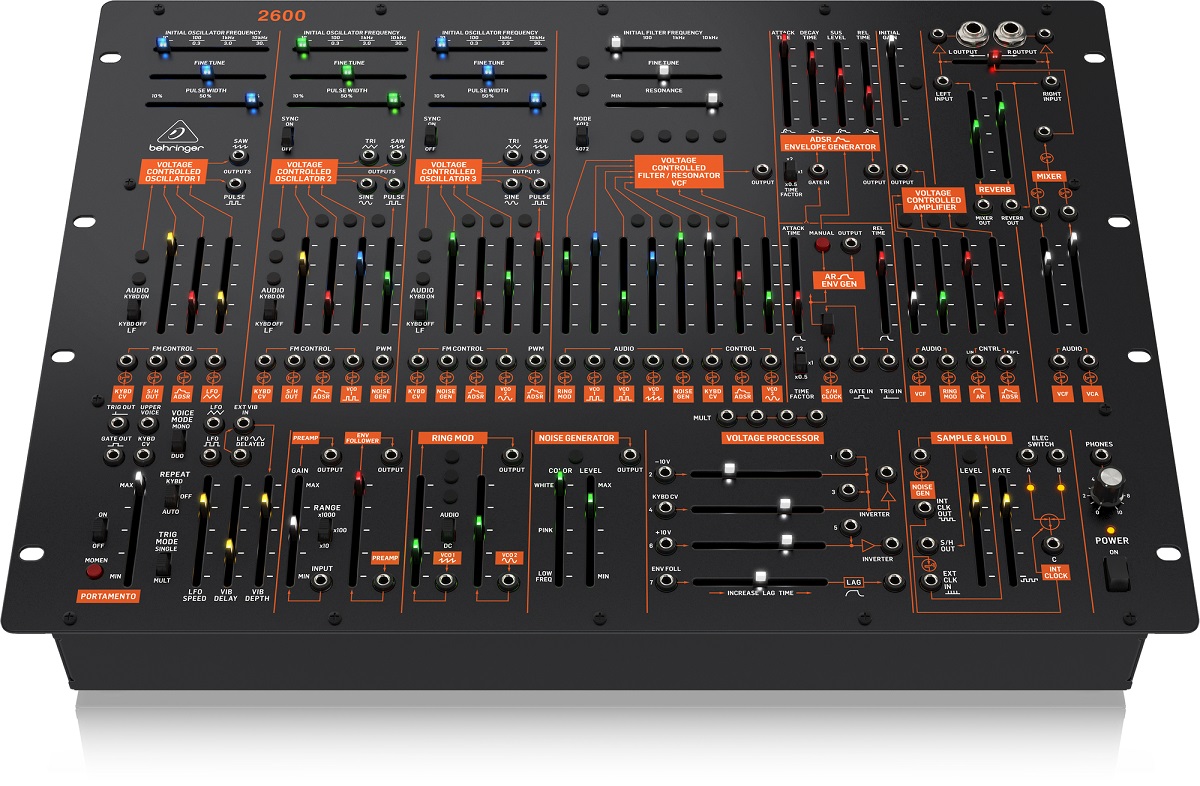The height and width of the screenshot is (786, 1200).
Task: Click the S/H CLOCK input jack under the VCF
Action: click(x=830, y=362)
